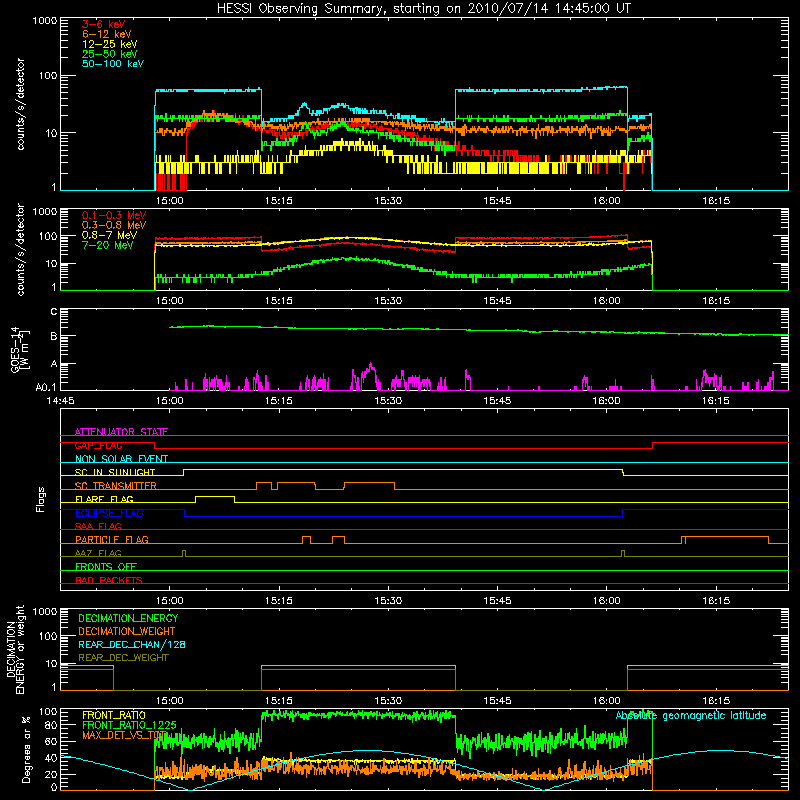Click the Degrees or % axis label
This screenshot has height=800, width=800.
[26, 749]
